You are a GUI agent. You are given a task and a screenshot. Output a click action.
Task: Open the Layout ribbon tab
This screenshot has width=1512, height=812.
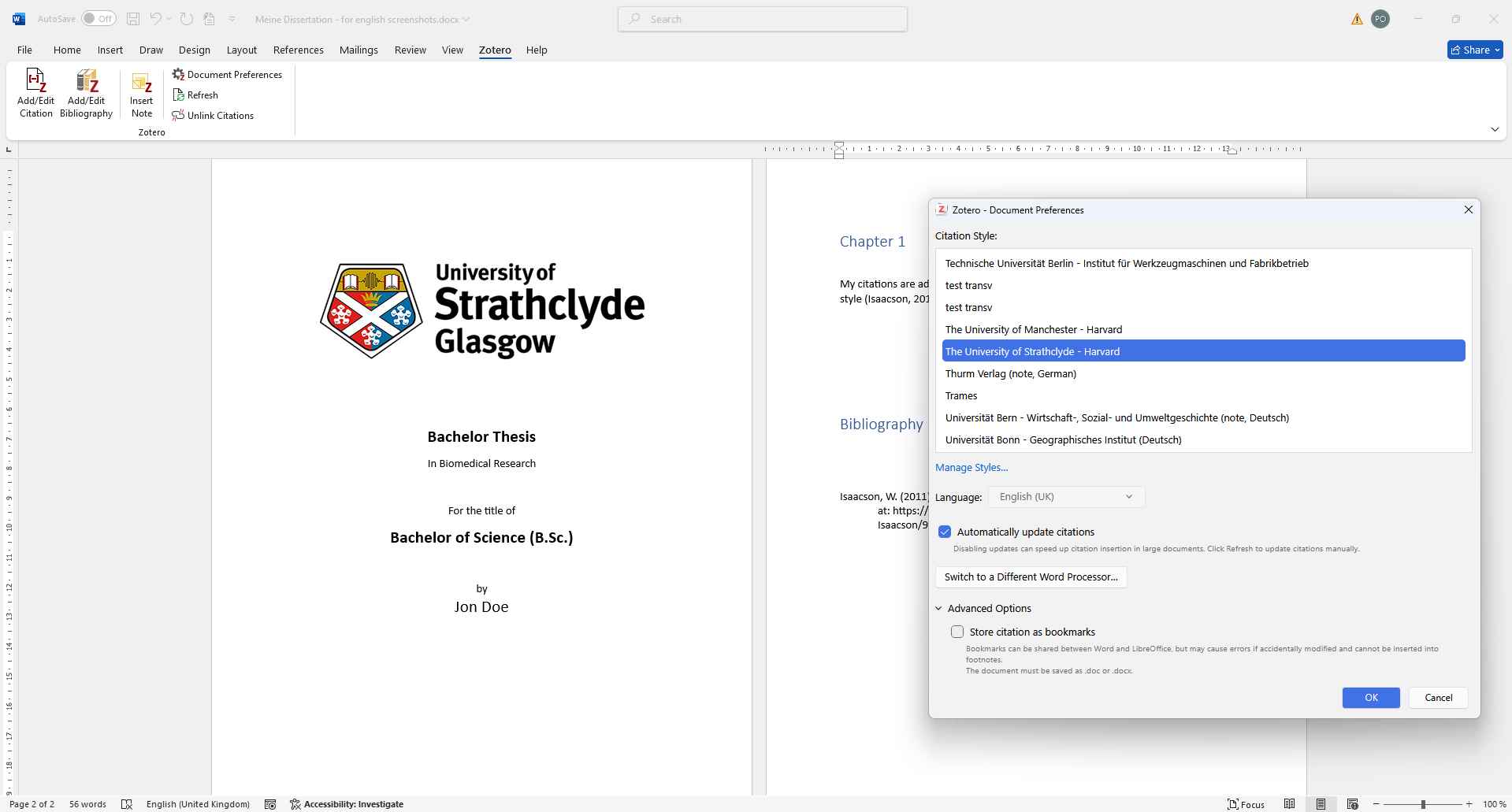[241, 50]
